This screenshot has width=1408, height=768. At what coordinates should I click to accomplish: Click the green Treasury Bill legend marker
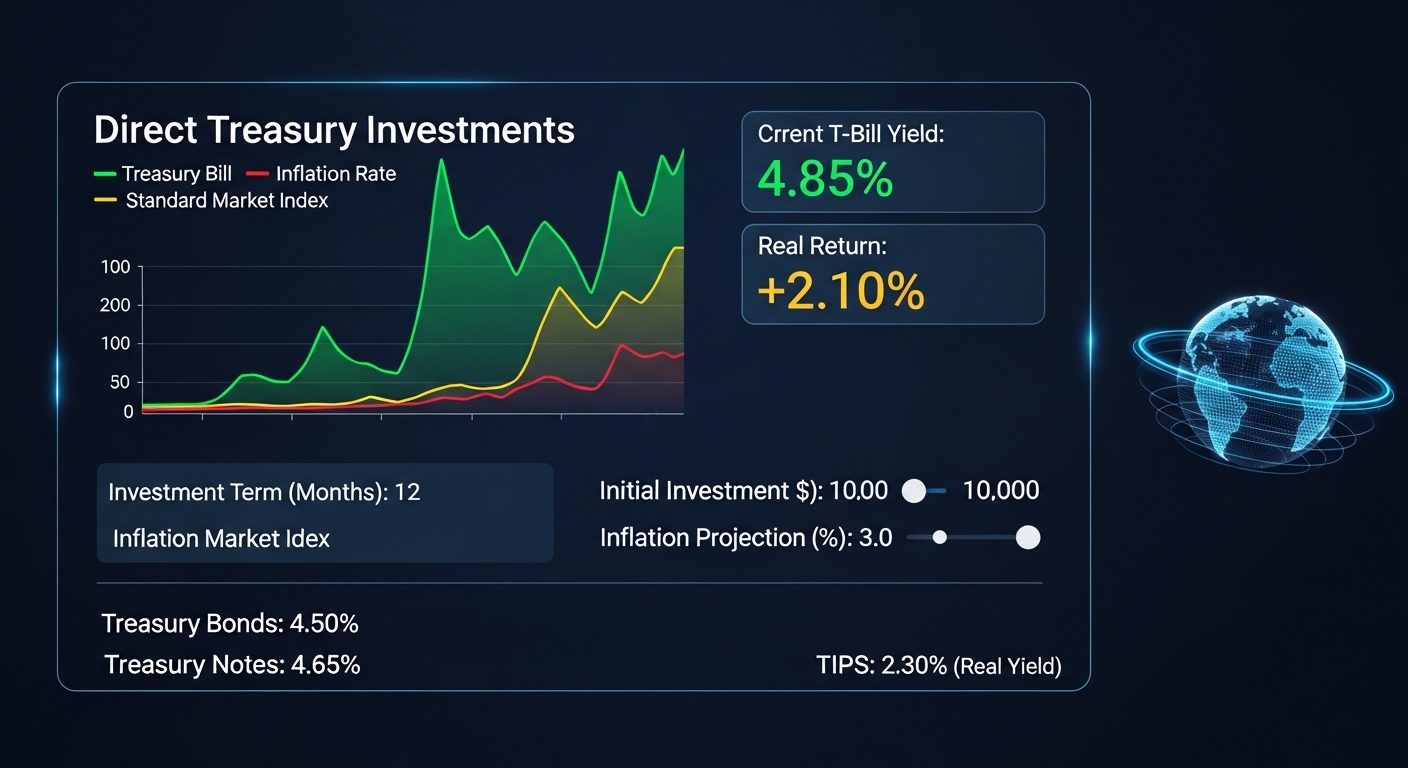tap(104, 174)
